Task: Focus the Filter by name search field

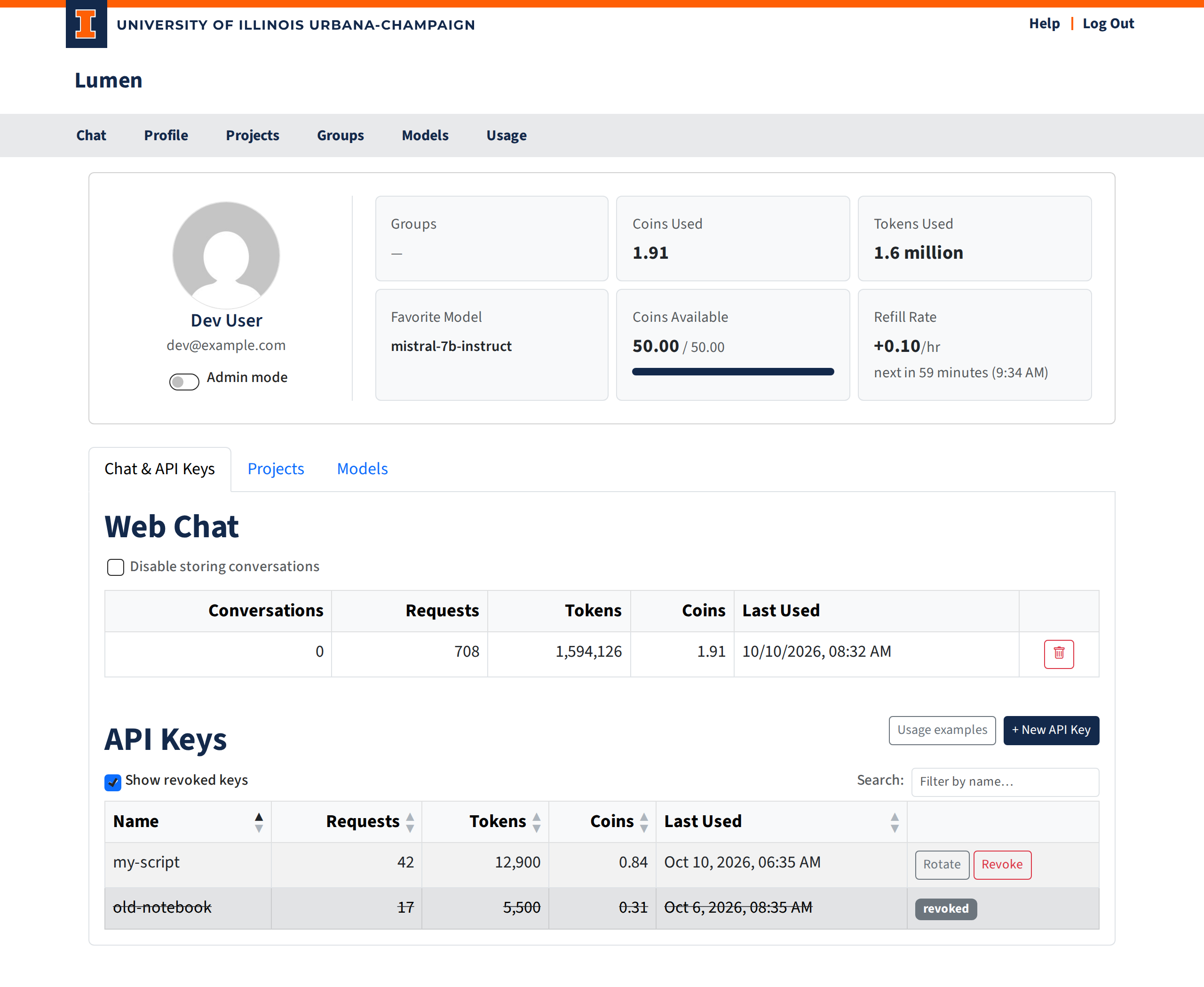Action: pos(1005,782)
